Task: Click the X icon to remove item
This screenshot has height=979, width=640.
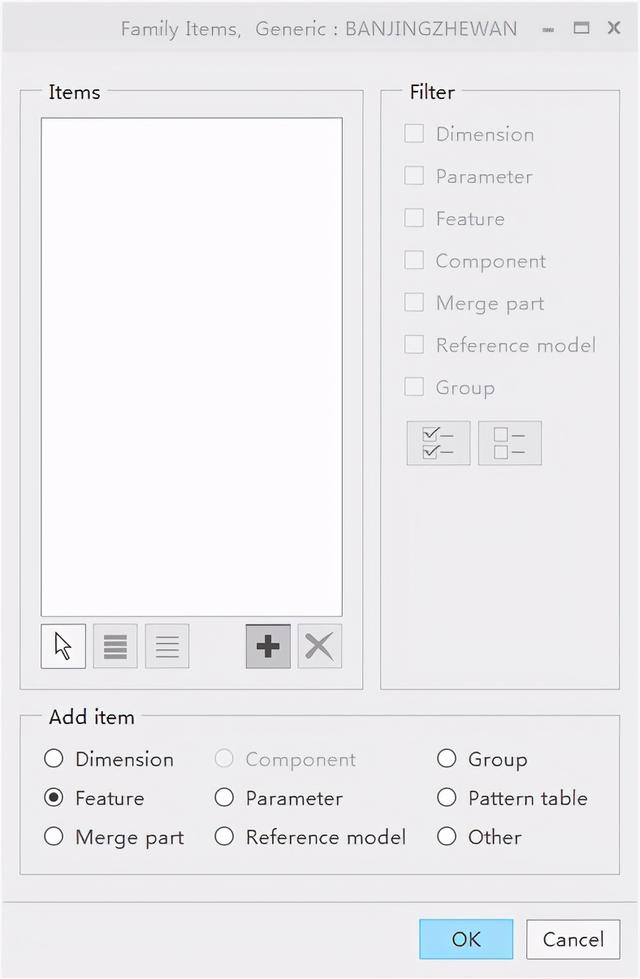Action: pos(319,646)
